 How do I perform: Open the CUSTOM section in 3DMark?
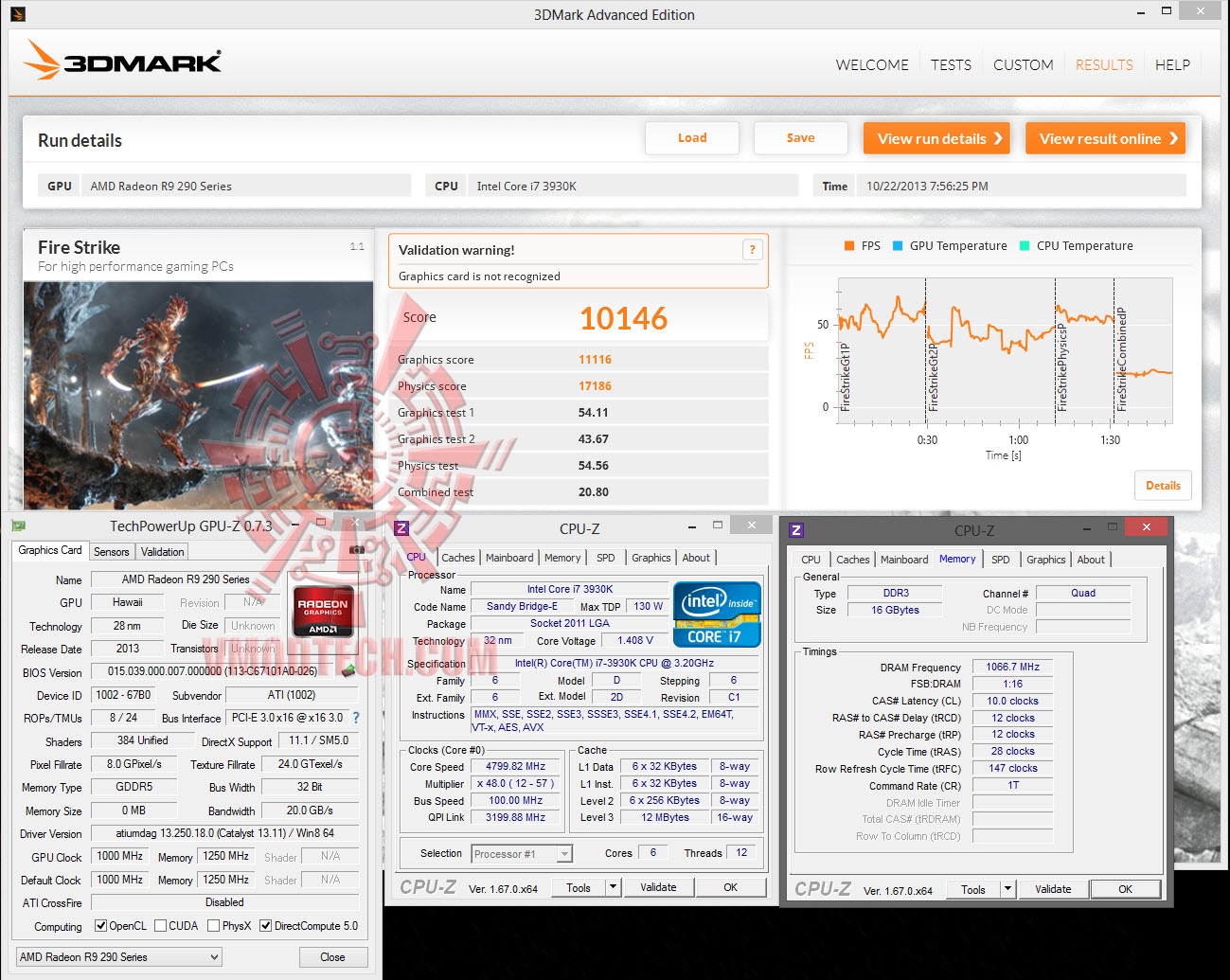[x=1024, y=65]
